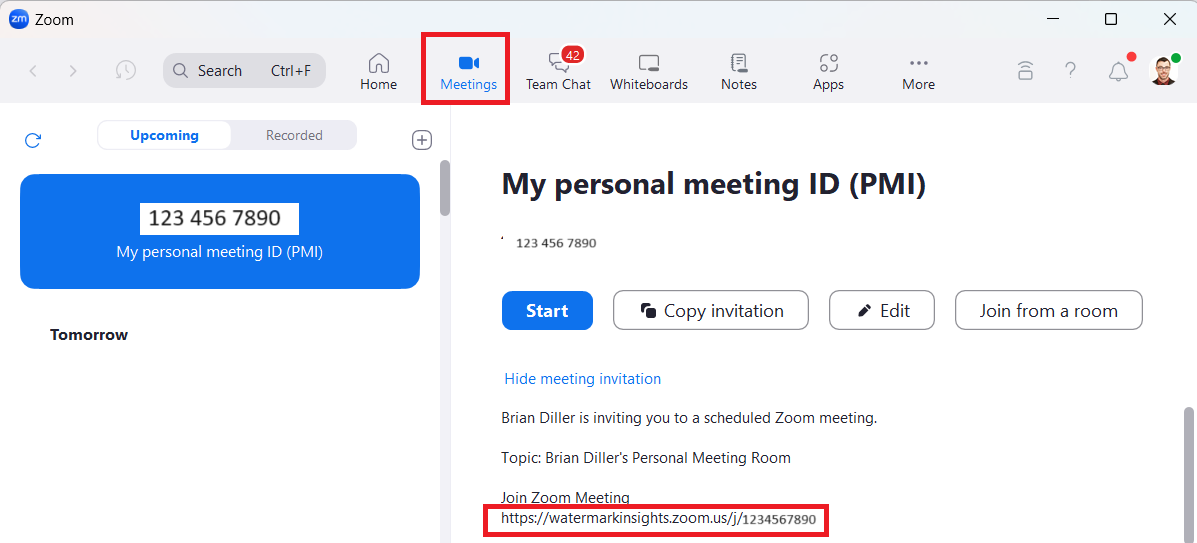Switch to the Recorded tab
The image size is (1197, 543).
[x=294, y=135]
